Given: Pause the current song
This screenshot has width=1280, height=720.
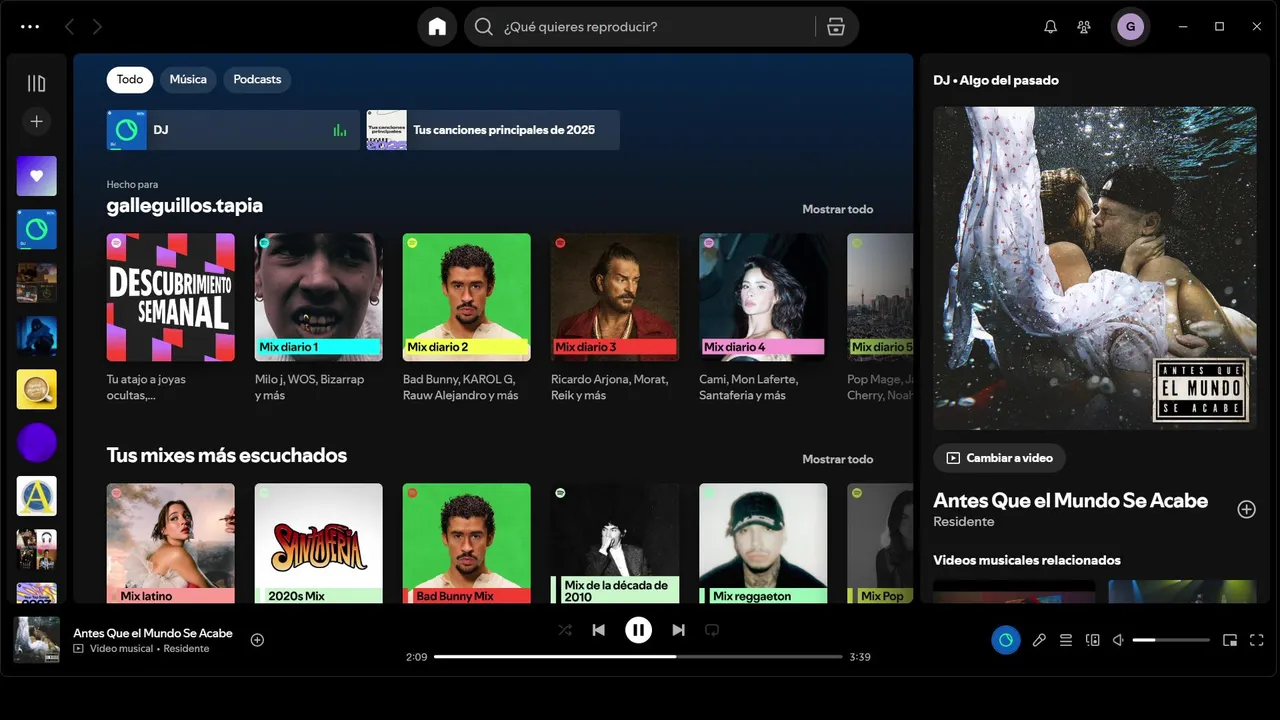Looking at the screenshot, I should point(638,630).
